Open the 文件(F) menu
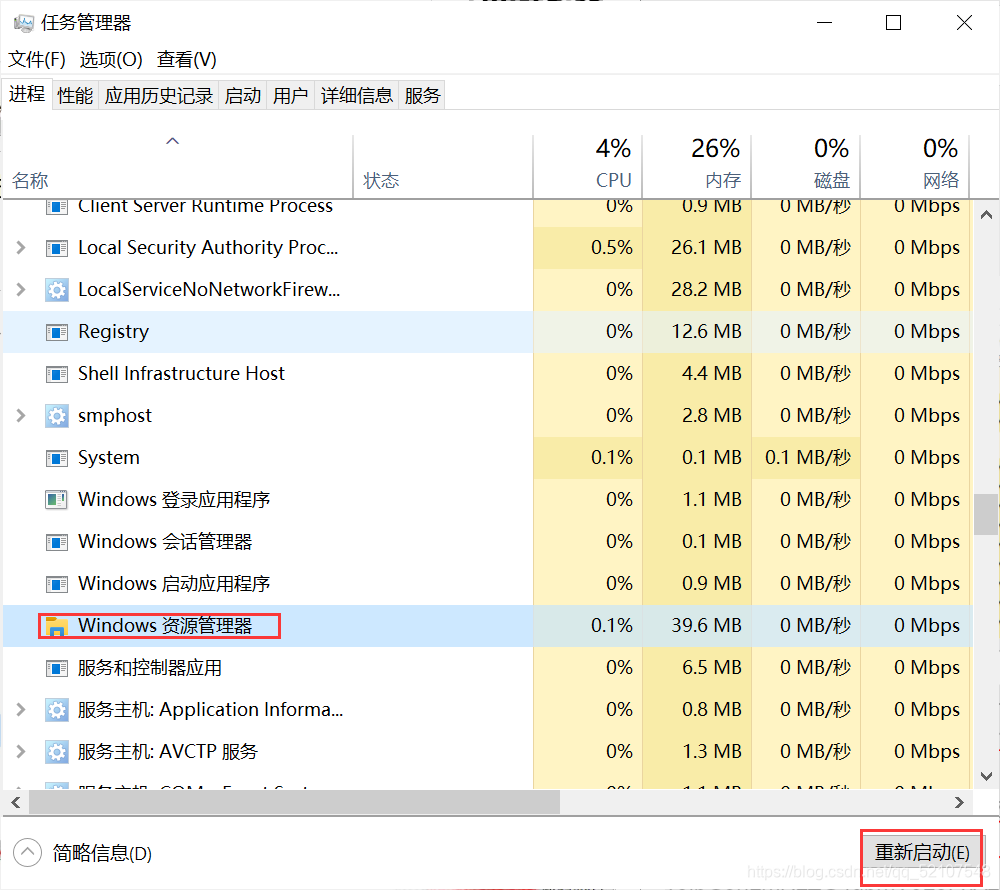The image size is (1000, 890). [x=37, y=59]
